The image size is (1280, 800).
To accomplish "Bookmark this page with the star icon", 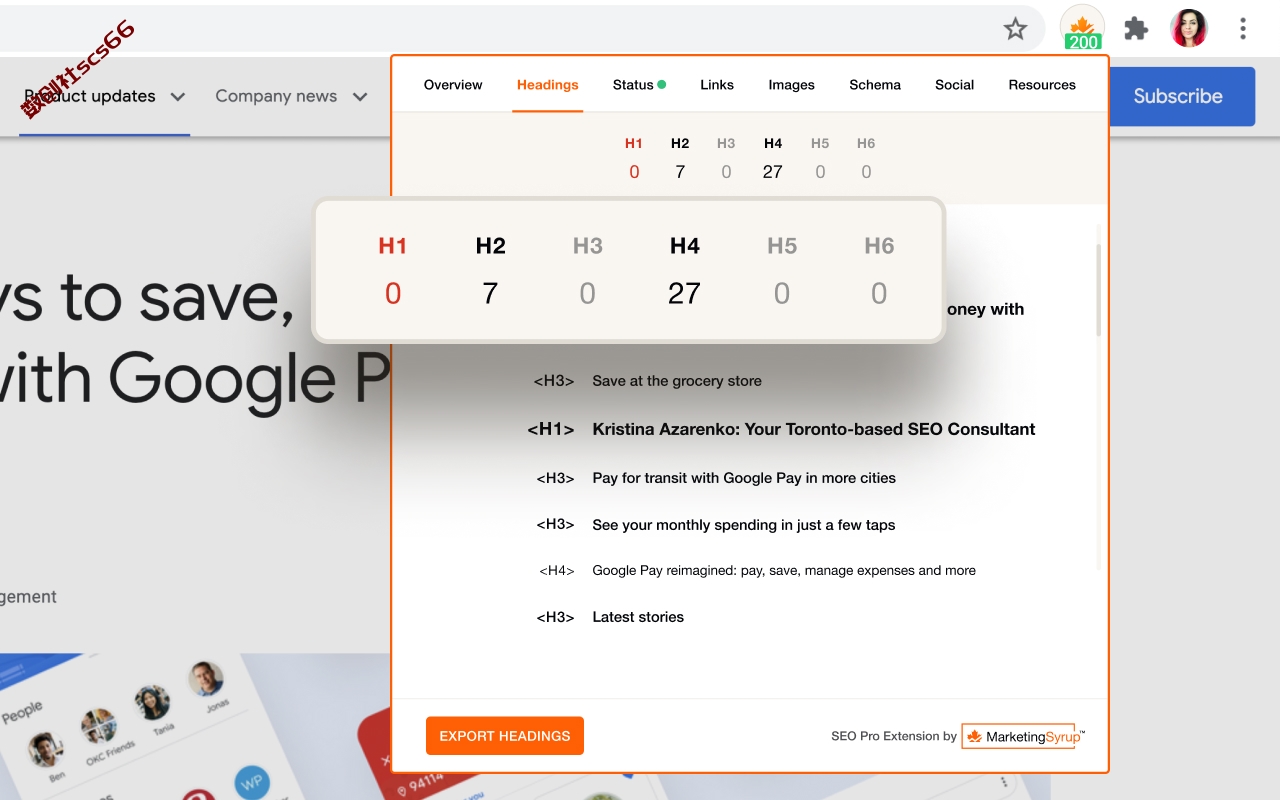I will [x=1015, y=29].
